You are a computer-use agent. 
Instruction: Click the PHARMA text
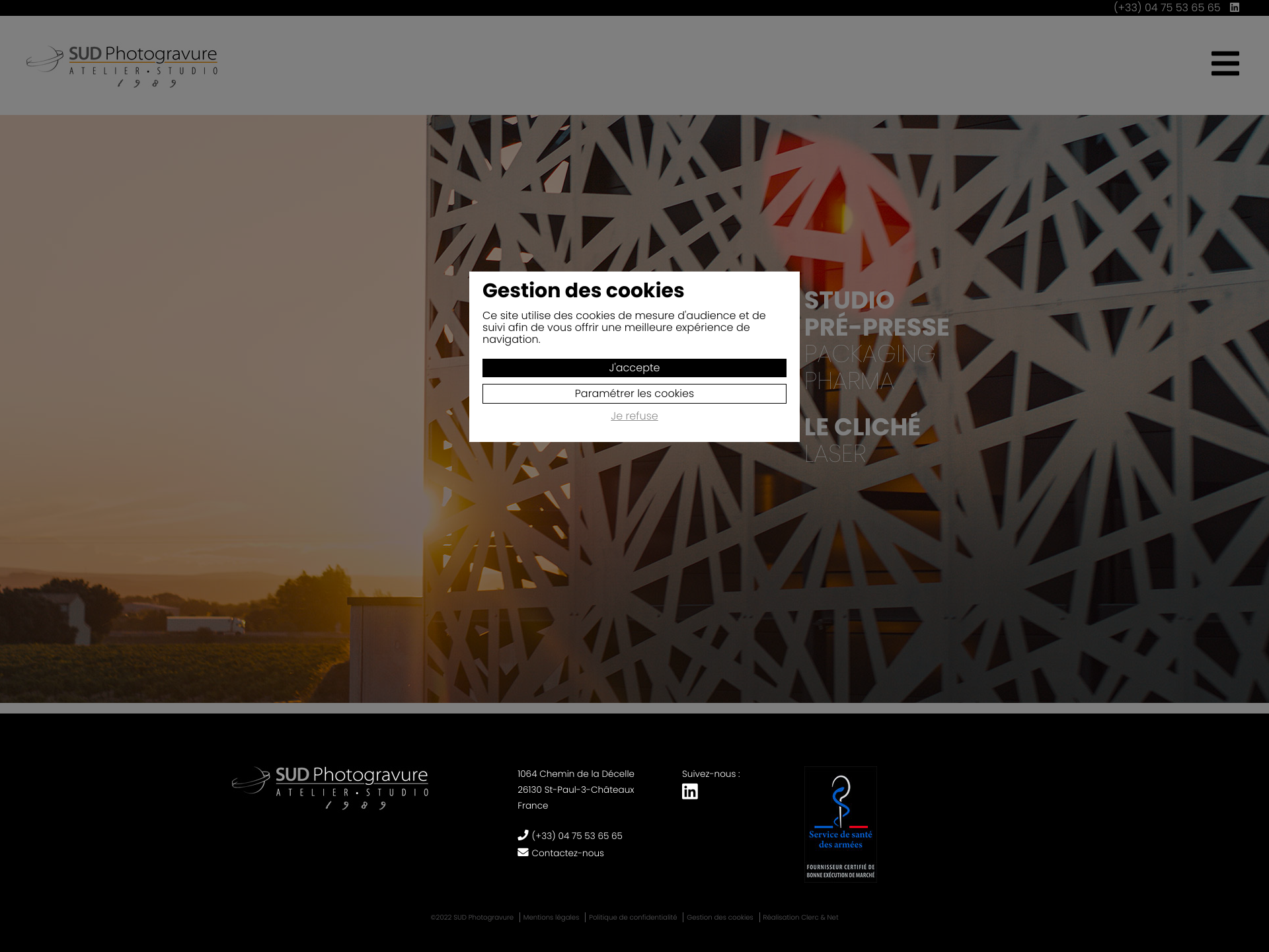849,381
